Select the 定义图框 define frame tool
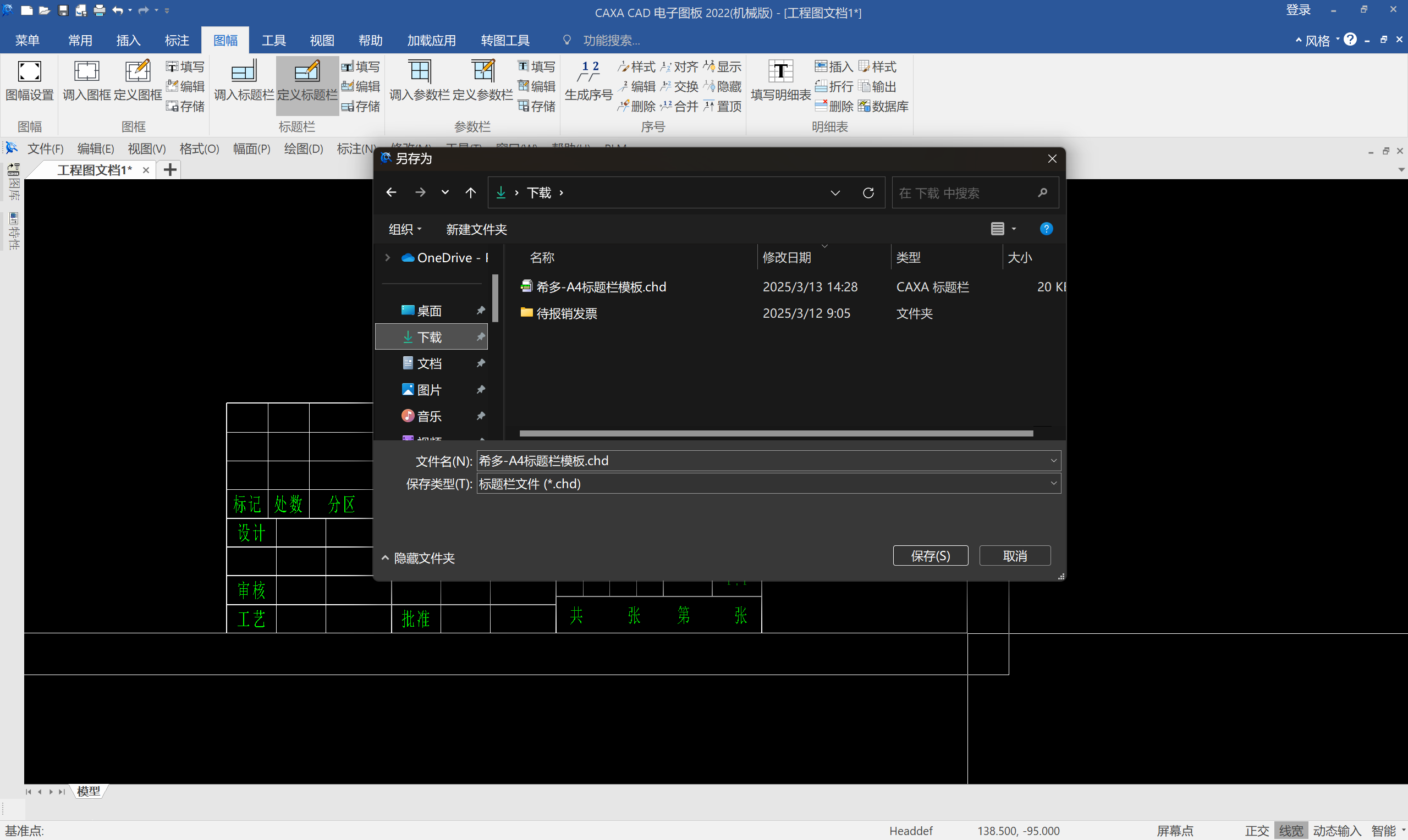 click(137, 81)
